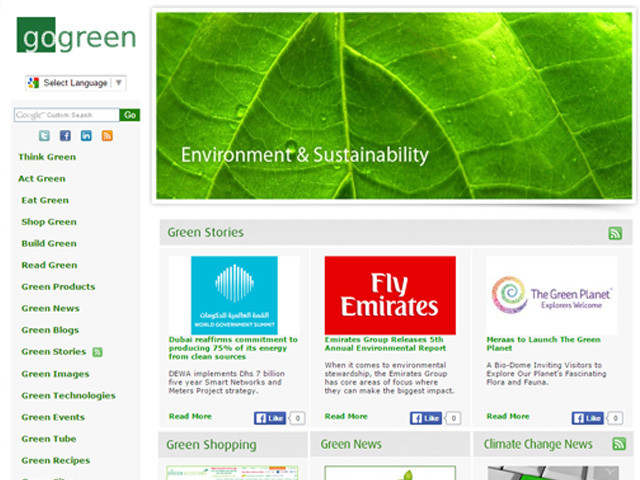
Task: Expand the Select Language dropdown
Action: (x=76, y=83)
